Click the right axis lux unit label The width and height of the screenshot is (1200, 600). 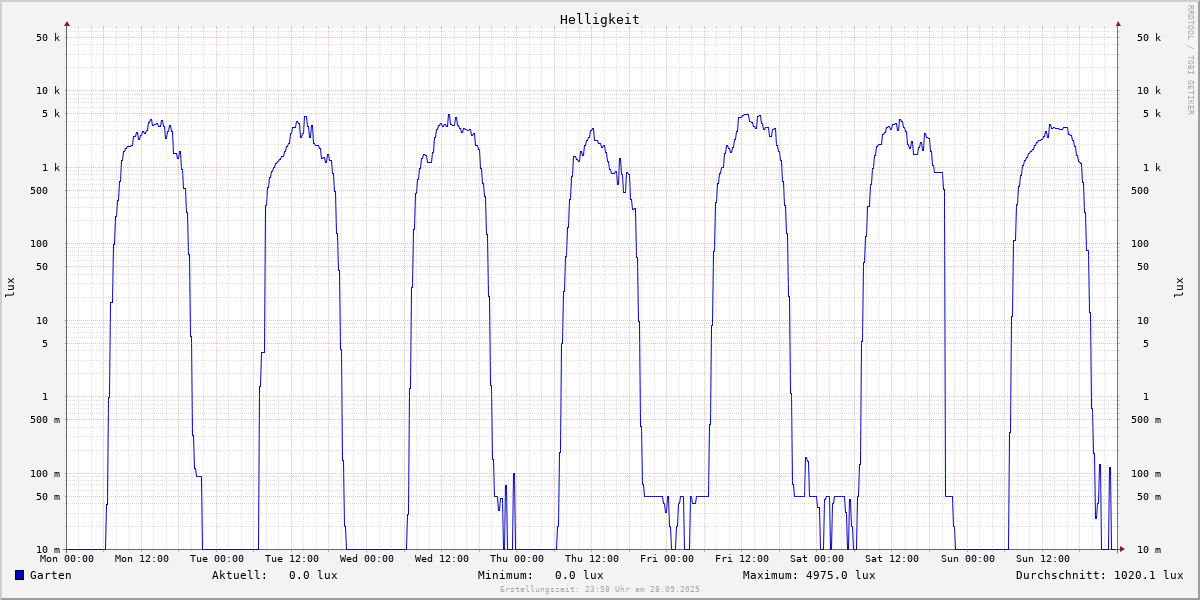click(1179, 287)
